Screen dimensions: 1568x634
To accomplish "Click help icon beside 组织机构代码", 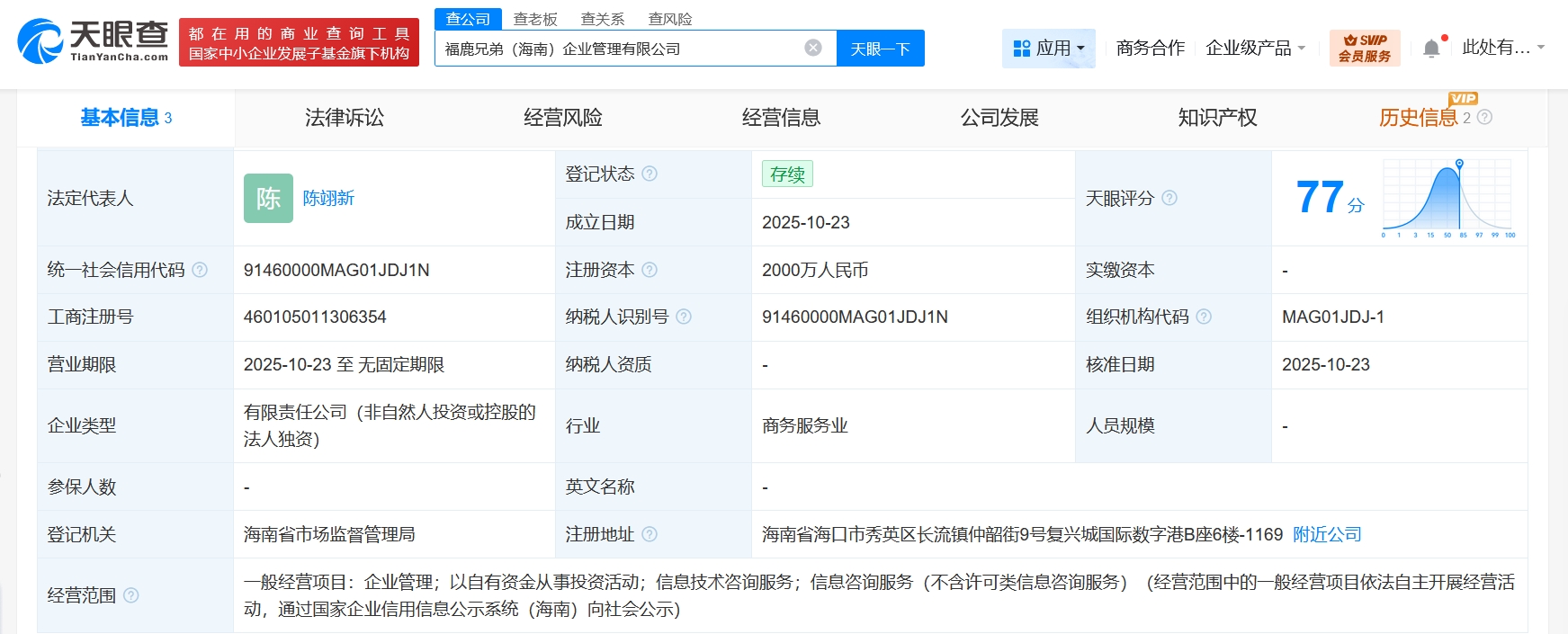I will pos(1204,317).
